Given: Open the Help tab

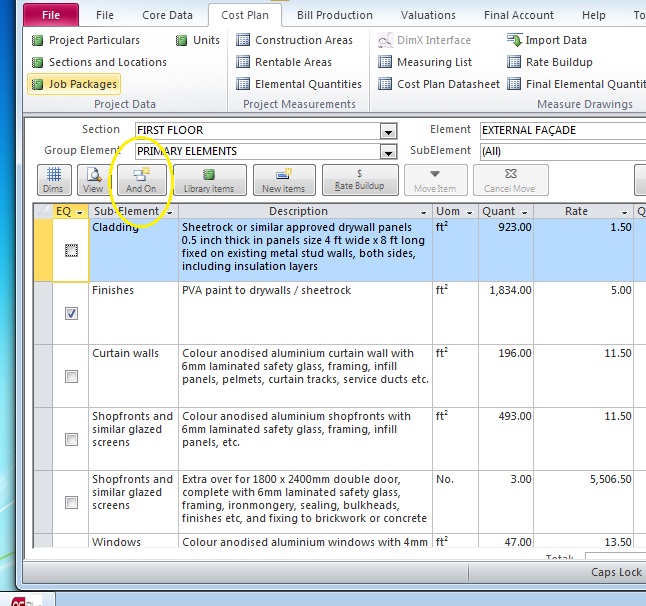Looking at the screenshot, I should [594, 15].
